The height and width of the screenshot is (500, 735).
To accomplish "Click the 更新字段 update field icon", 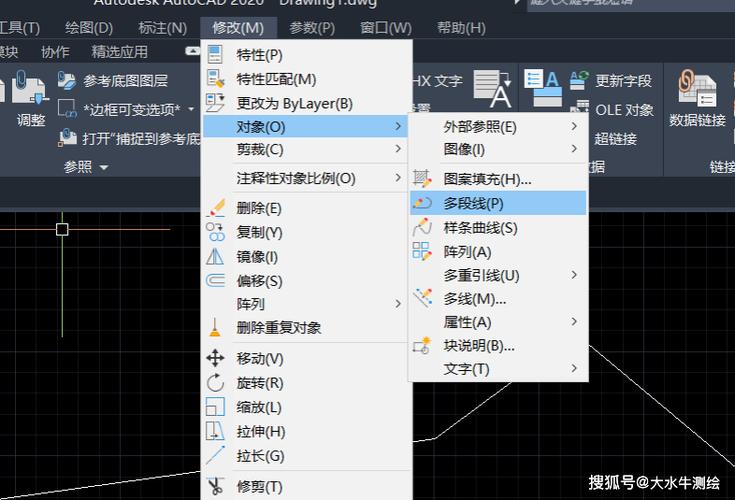I will coord(579,80).
